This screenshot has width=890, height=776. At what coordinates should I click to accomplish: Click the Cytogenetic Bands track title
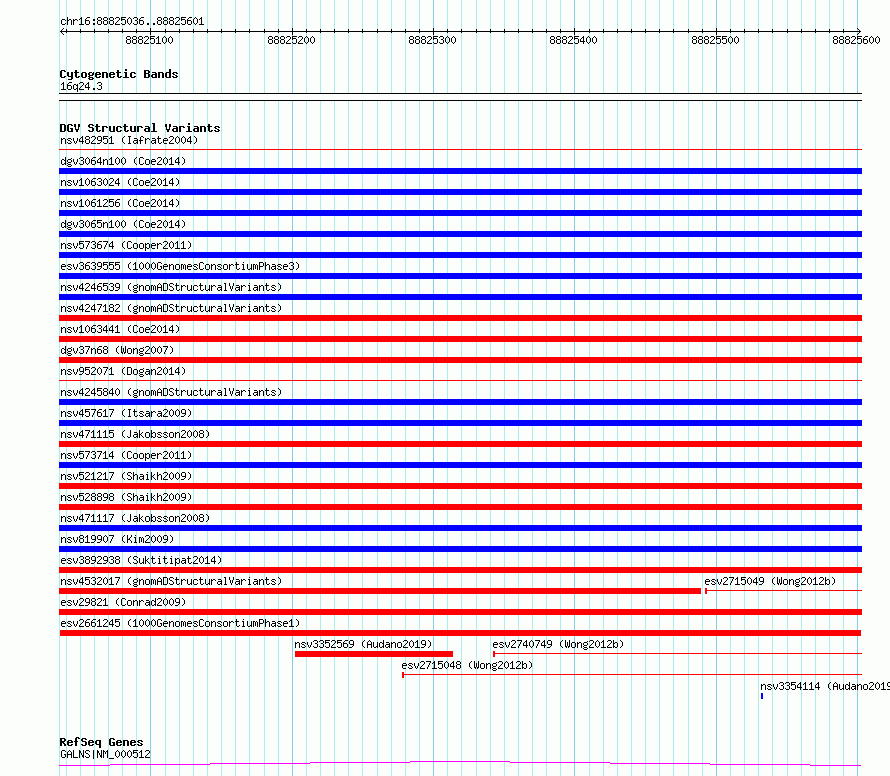click(119, 74)
